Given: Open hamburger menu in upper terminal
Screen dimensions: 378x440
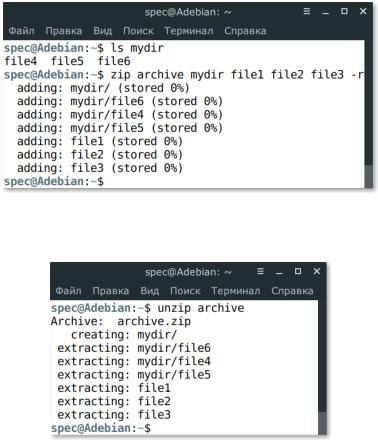Looking at the screenshot, I should pos(307,12).
